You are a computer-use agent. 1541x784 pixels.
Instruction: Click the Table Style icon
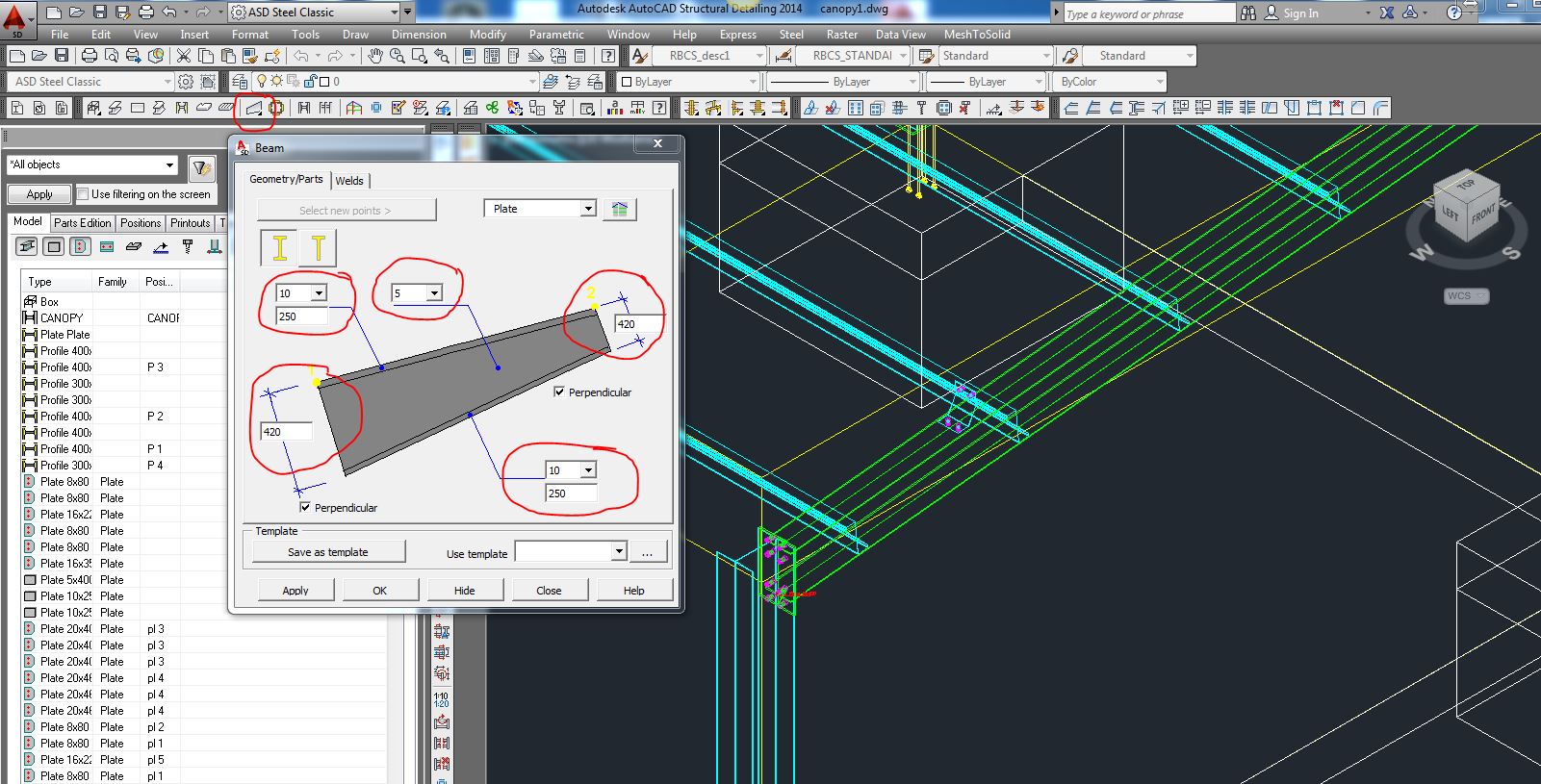tap(926, 56)
